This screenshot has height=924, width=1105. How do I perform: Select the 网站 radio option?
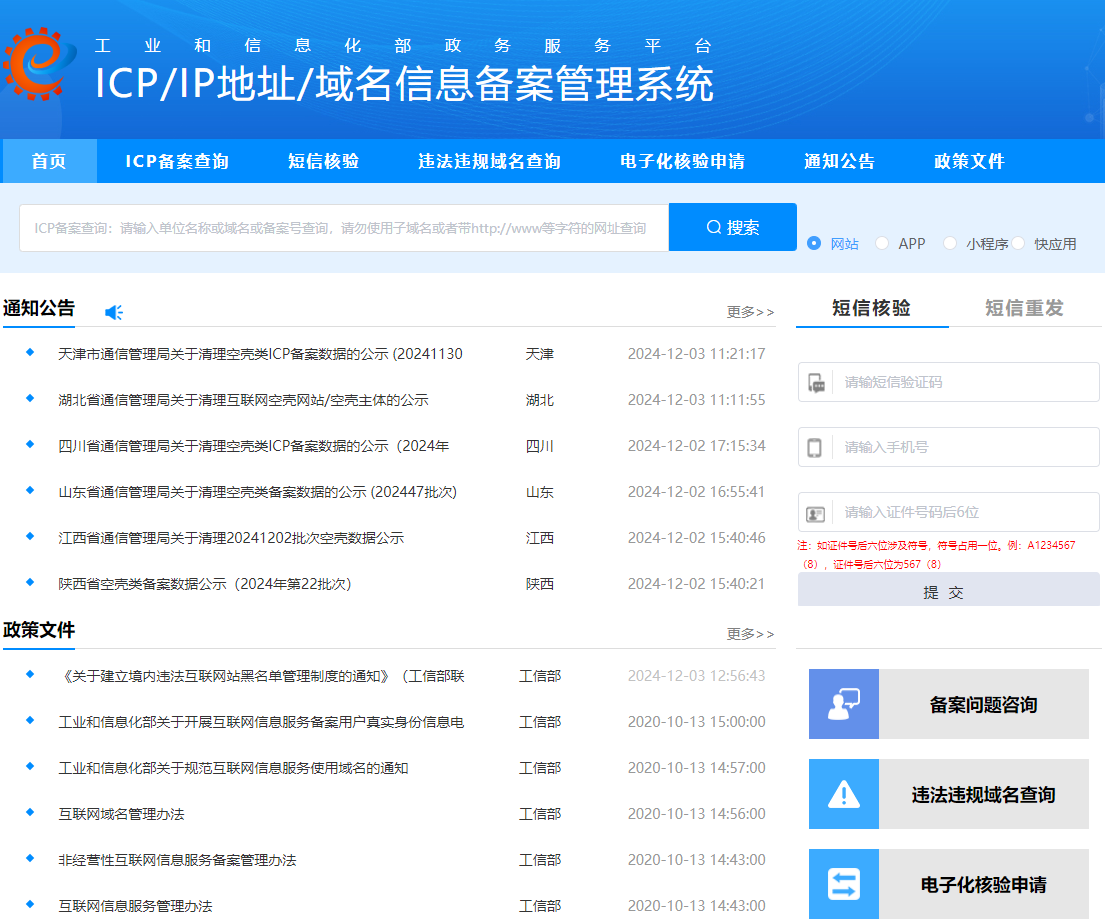pyautogui.click(x=814, y=243)
